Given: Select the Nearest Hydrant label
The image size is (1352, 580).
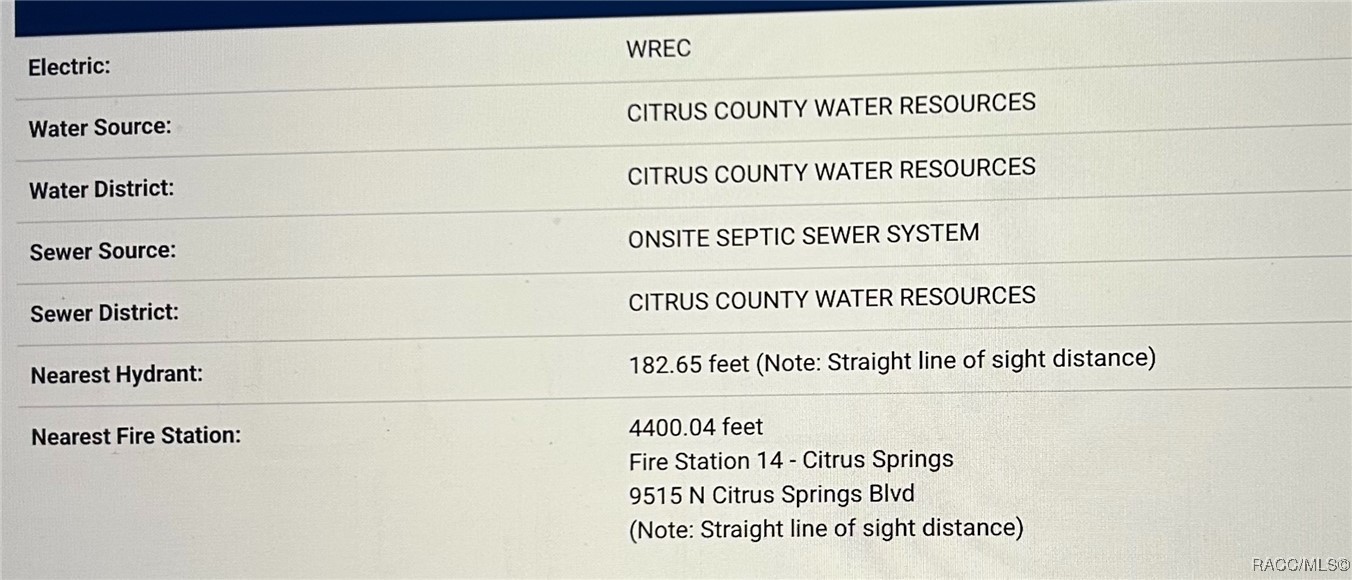Looking at the screenshot, I should (117, 375).
